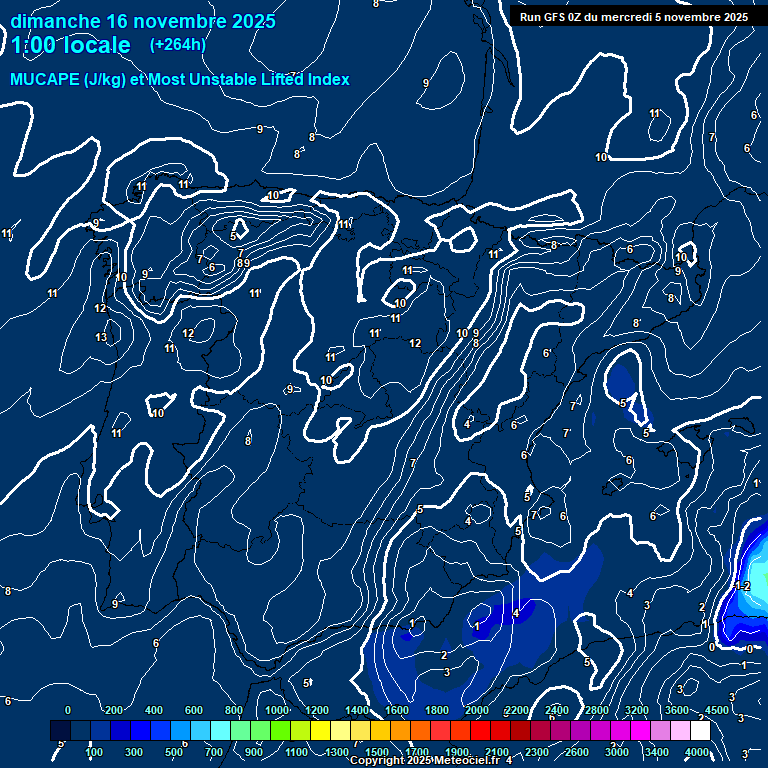768x768 pixels.
Task: Click the Copyright 2025 Meteociel.fr text
Action: coord(429,761)
